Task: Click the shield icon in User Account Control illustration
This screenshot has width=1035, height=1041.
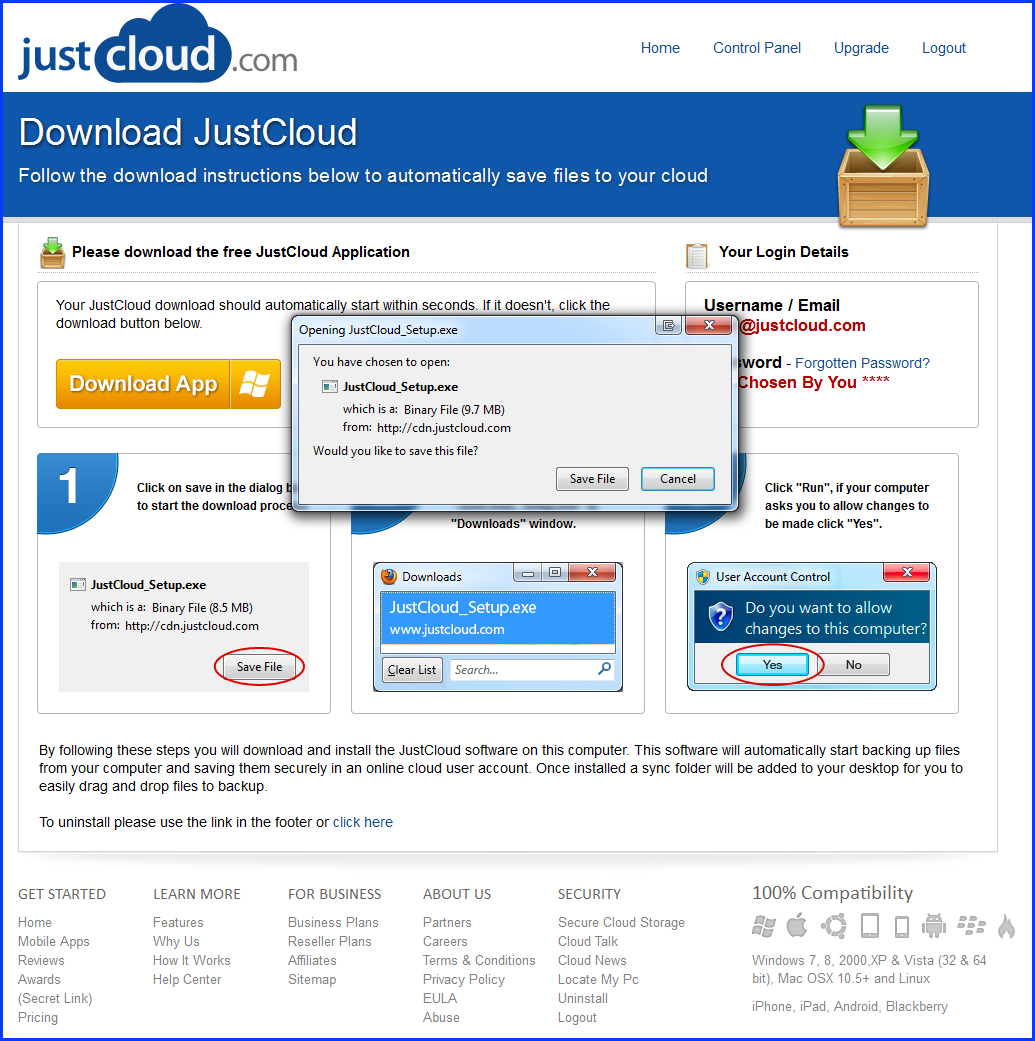Action: coord(703,576)
